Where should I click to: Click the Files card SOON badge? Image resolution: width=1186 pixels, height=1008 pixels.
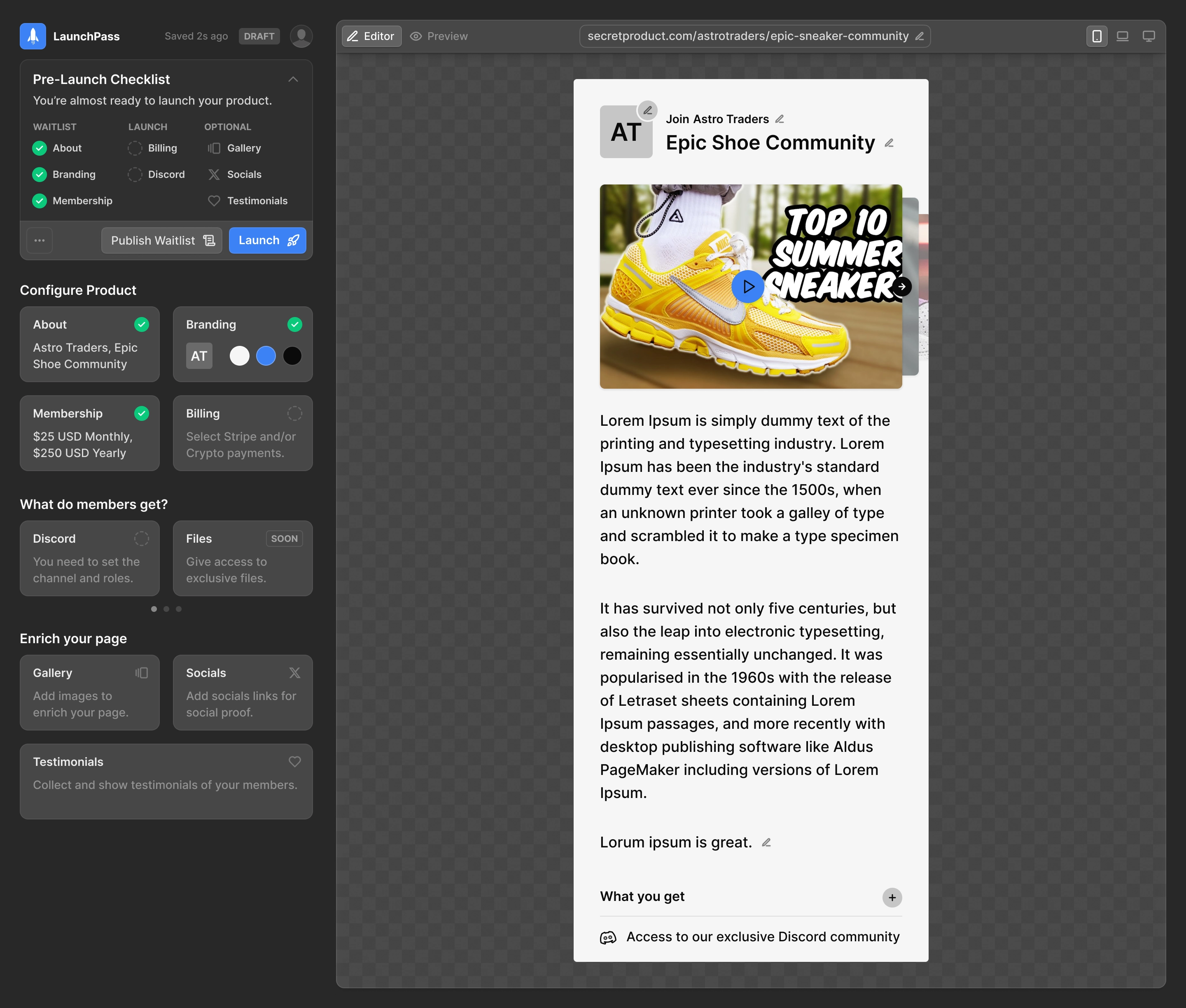(284, 538)
